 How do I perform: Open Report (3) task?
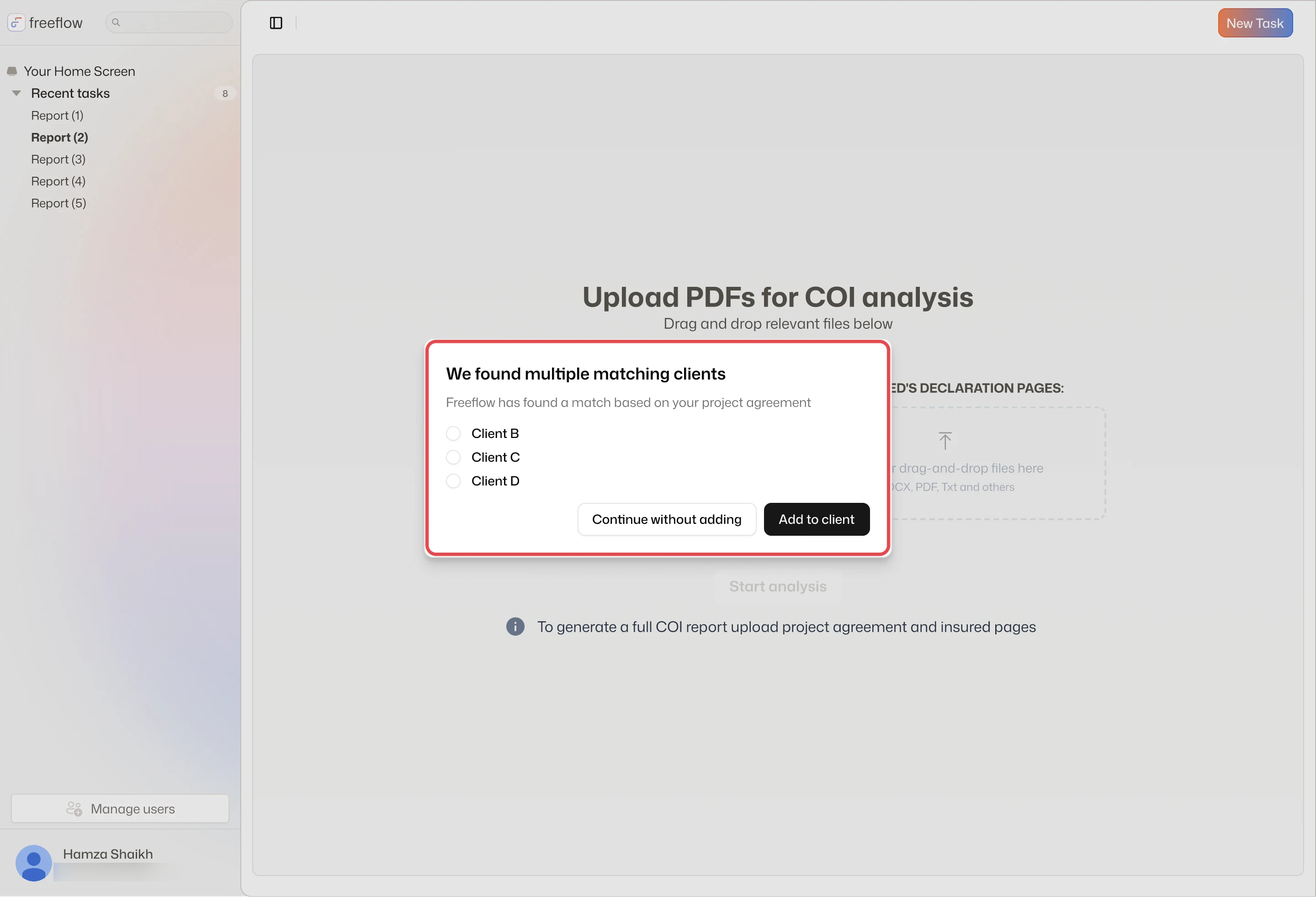pos(58,159)
